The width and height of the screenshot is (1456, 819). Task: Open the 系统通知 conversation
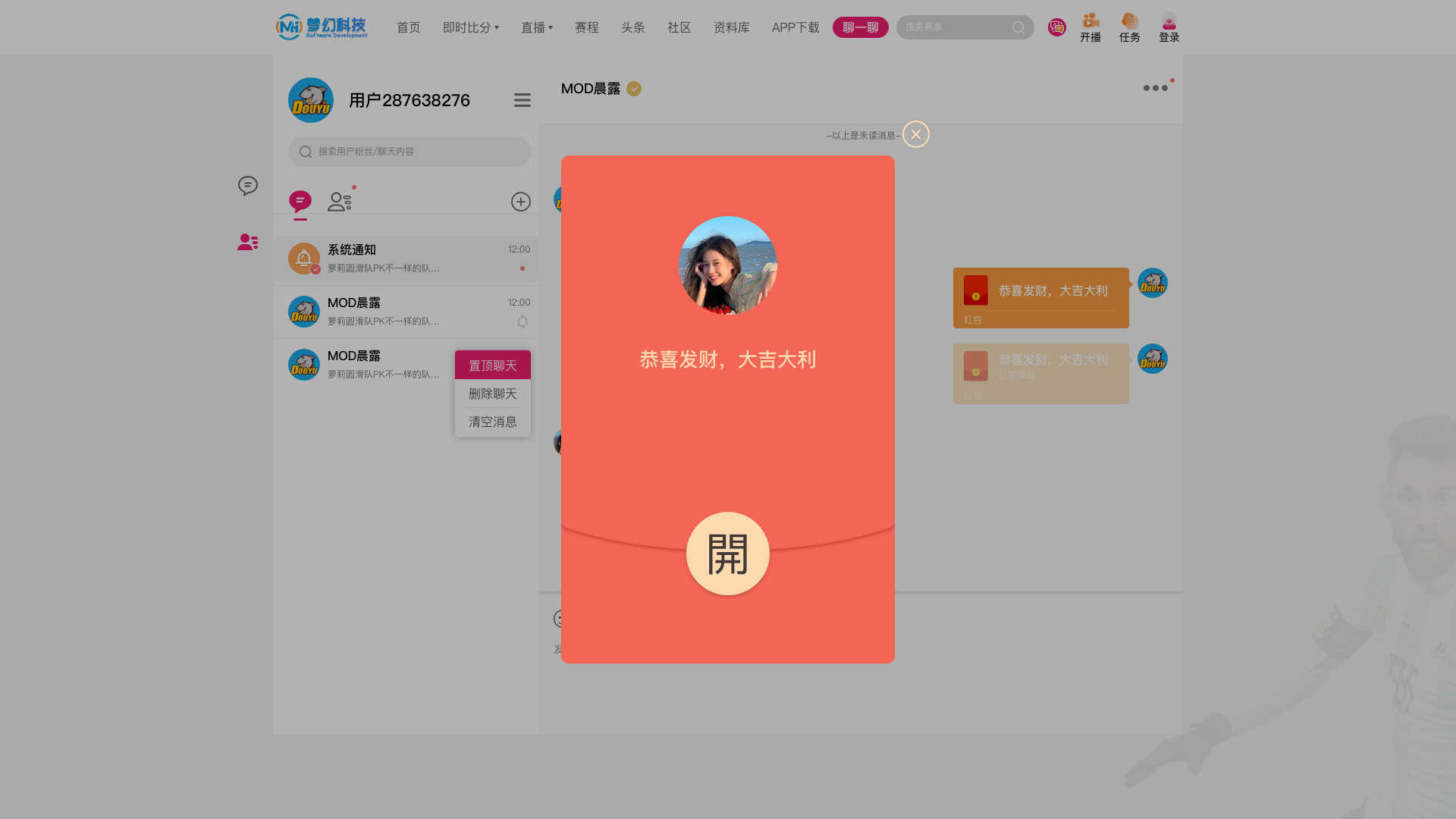tap(406, 259)
